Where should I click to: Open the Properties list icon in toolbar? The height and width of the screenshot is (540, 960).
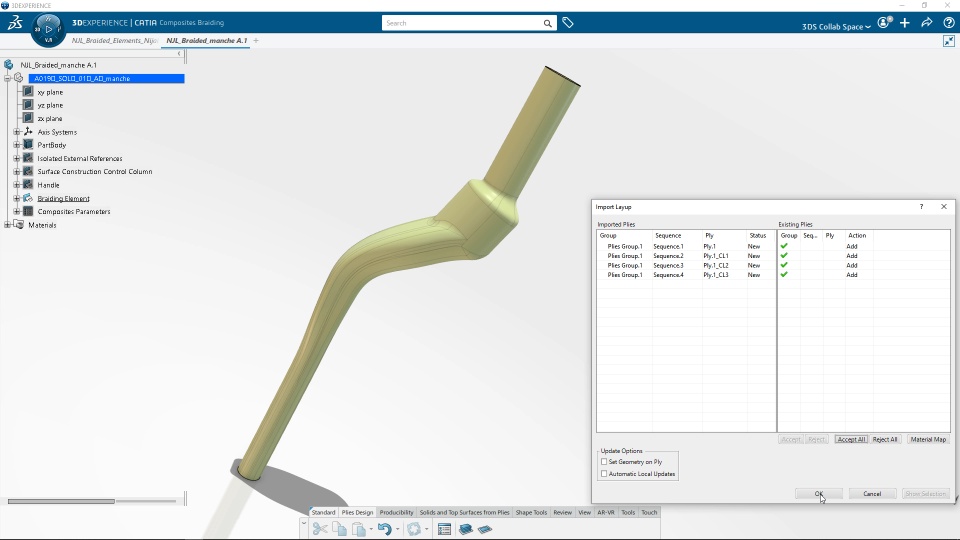coord(444,529)
